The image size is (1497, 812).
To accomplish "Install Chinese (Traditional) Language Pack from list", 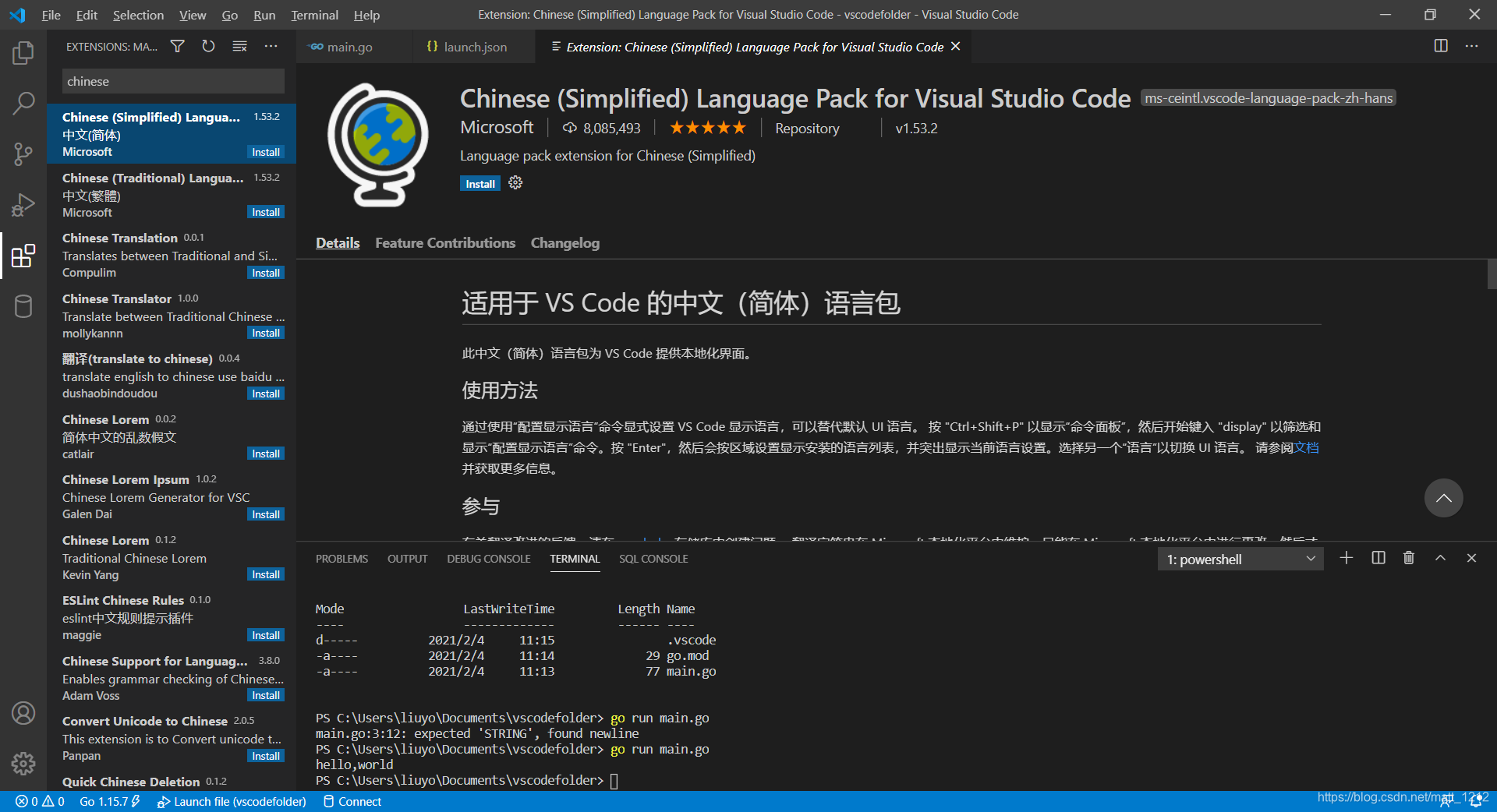I will 266,212.
